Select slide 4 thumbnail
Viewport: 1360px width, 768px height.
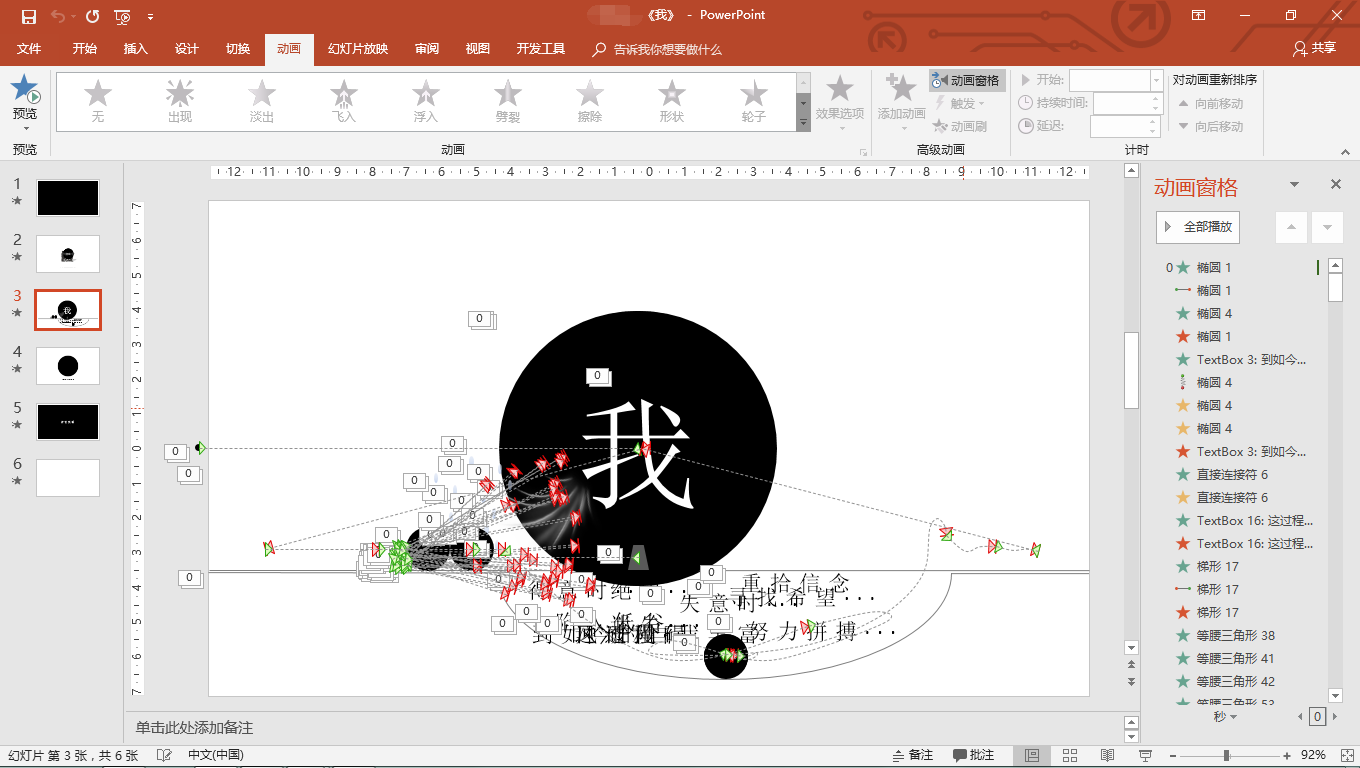click(x=68, y=366)
